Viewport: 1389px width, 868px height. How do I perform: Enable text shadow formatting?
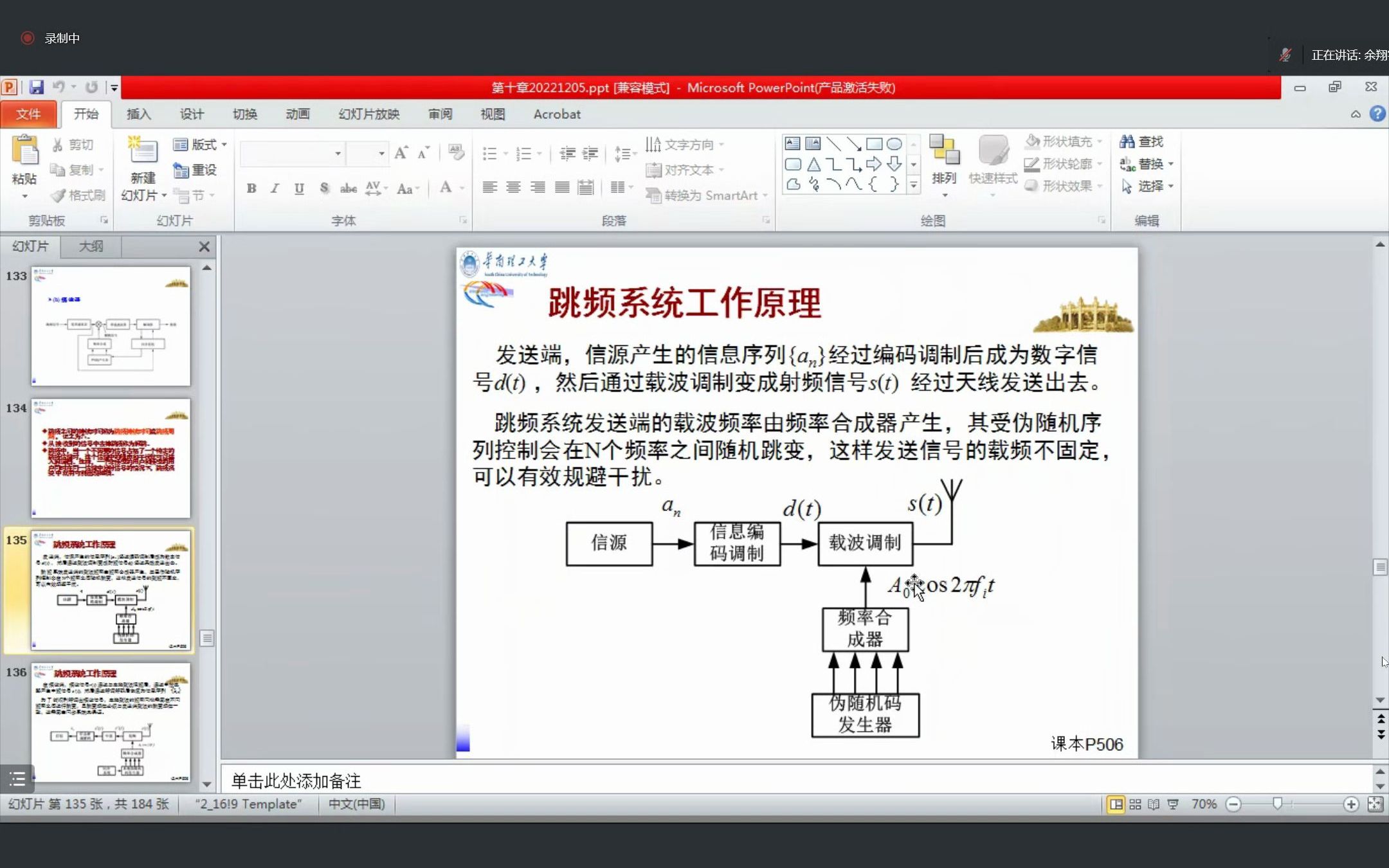(x=324, y=188)
